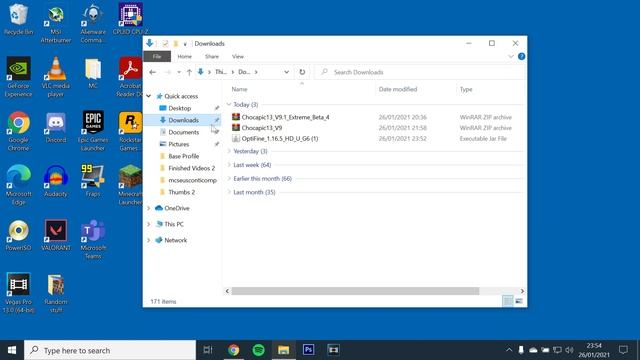Image resolution: width=640 pixels, height=360 pixels.
Task: Launch Microsoft Teams desktop shortcut
Action: [x=93, y=239]
